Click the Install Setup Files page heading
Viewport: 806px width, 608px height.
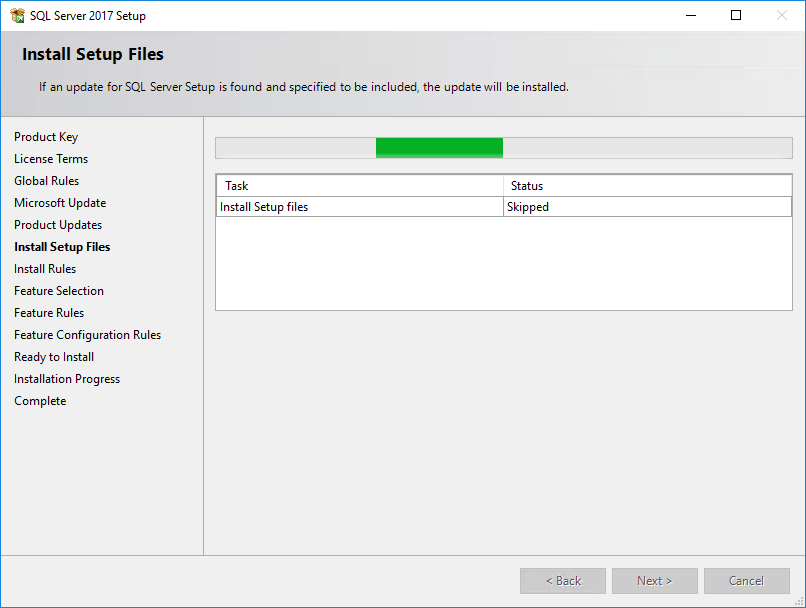coord(93,54)
